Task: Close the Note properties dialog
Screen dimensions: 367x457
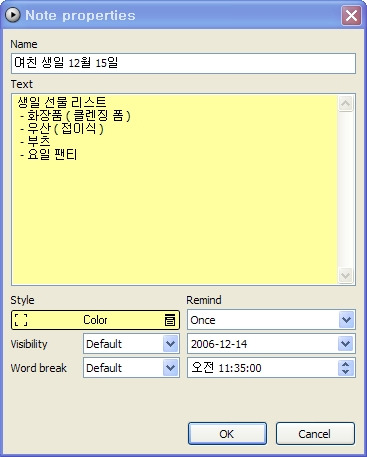Action: 351,15
